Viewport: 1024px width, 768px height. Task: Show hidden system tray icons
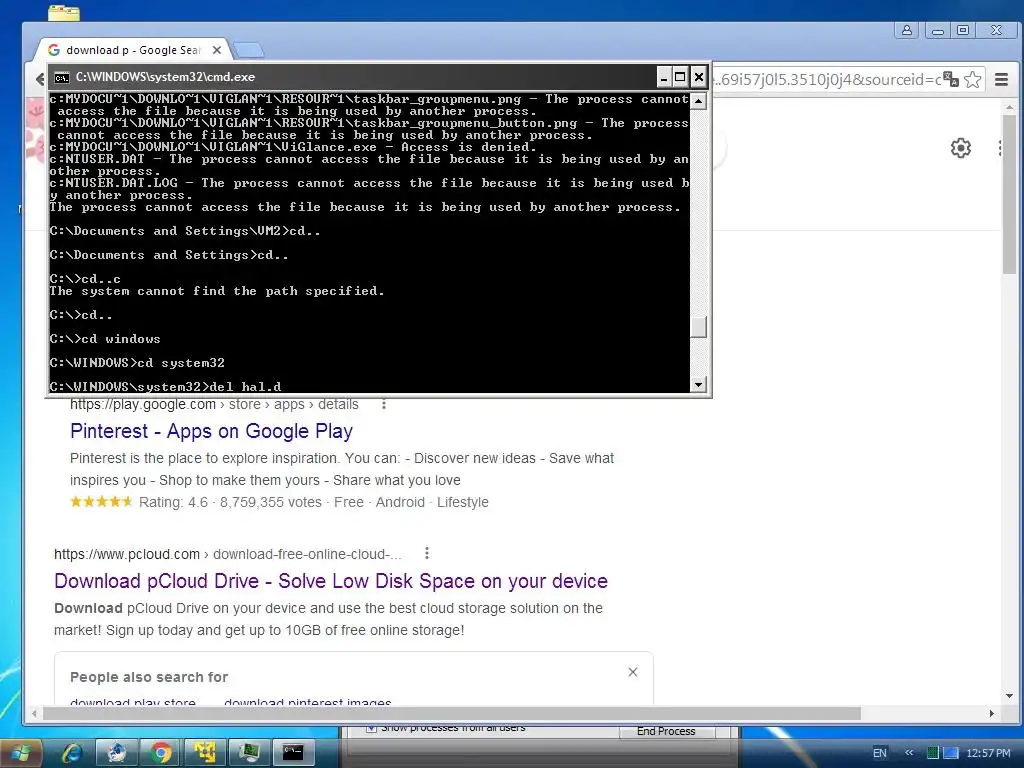click(909, 752)
